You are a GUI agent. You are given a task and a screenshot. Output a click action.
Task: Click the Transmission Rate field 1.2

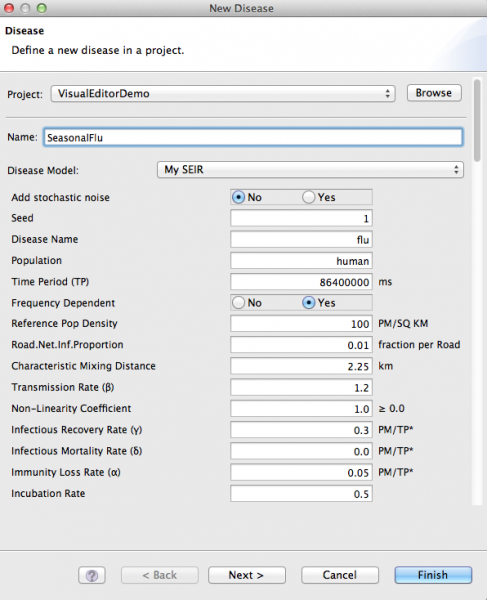point(301,388)
